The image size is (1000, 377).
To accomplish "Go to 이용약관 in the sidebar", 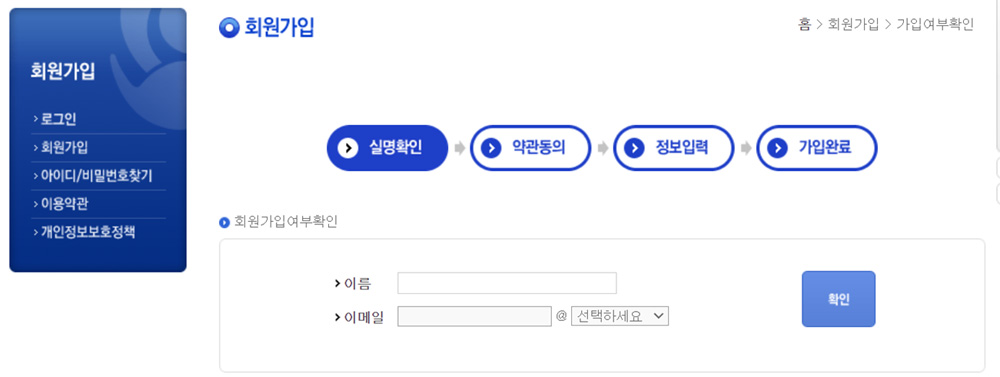I will click(64, 203).
